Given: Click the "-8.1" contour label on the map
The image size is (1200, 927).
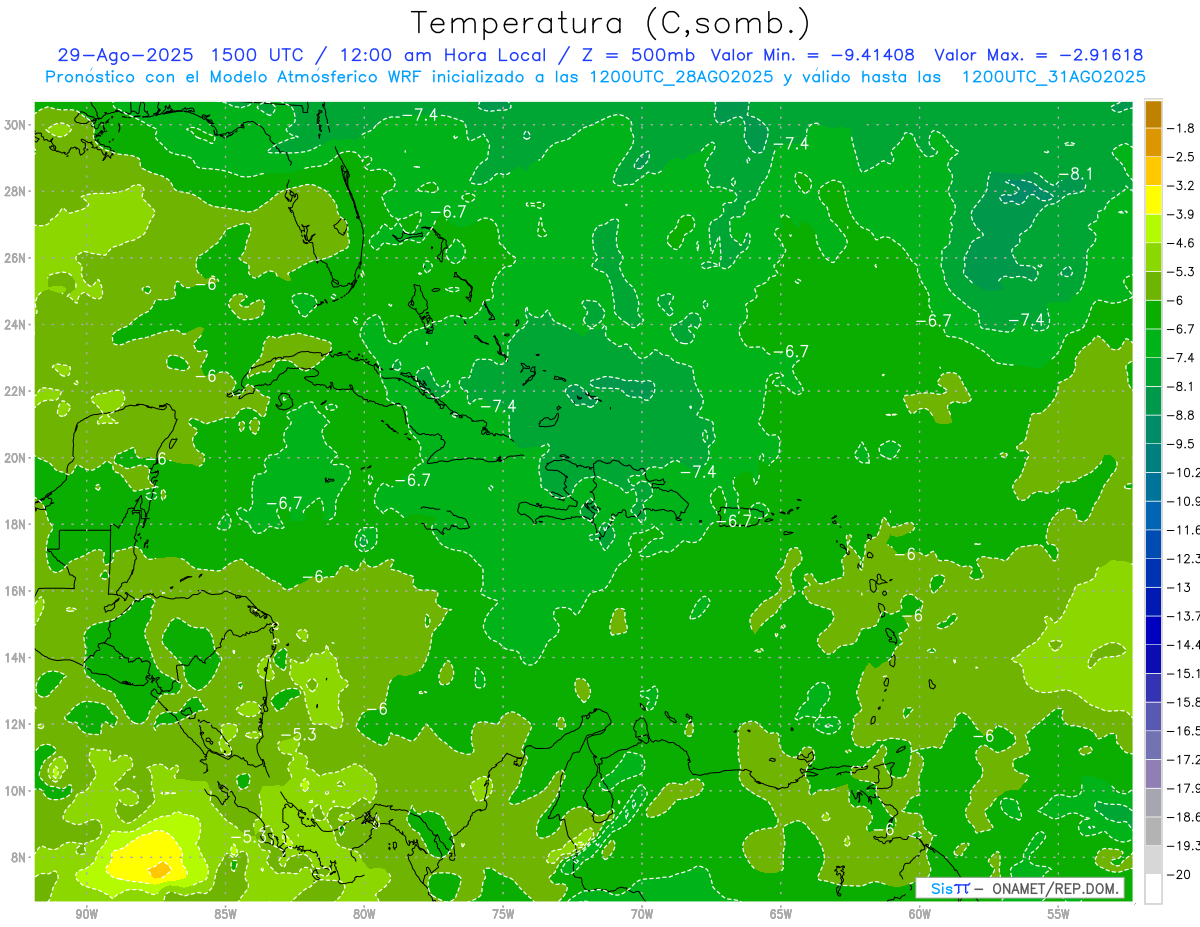Looking at the screenshot, I should click(x=1076, y=174).
